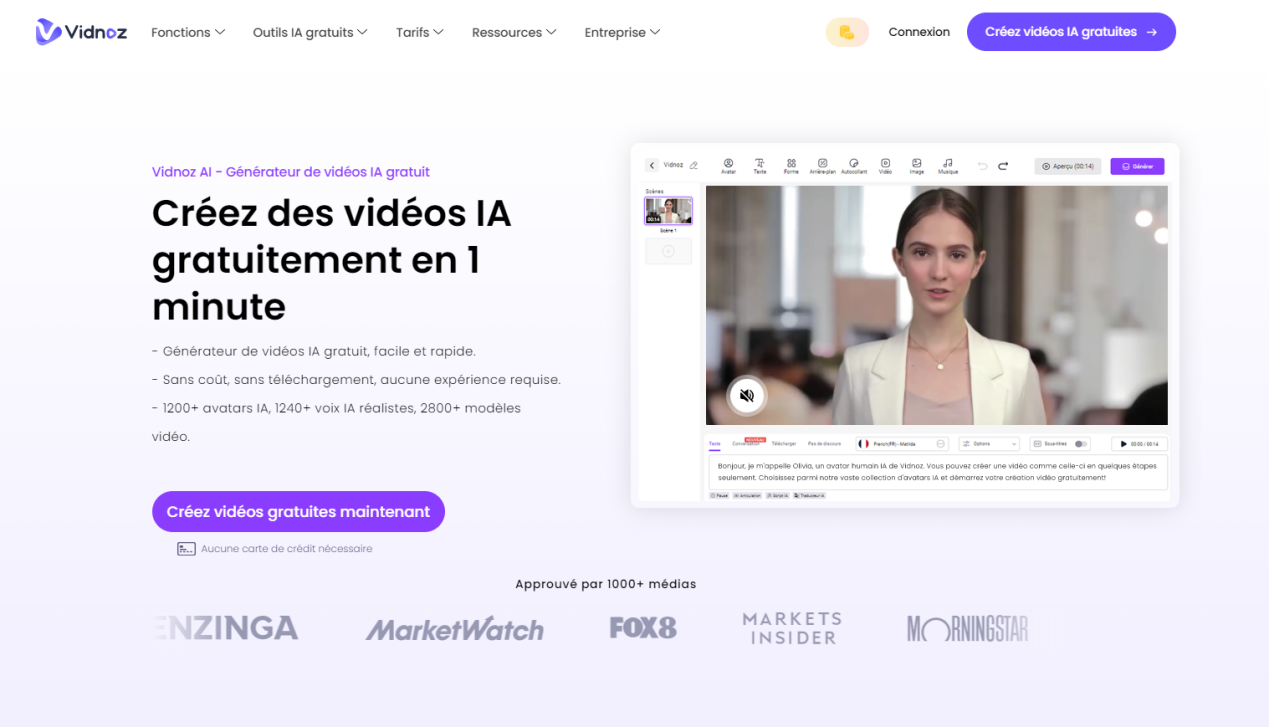1269x727 pixels.
Task: Click 'Créez vidéos gratuites maintenant' button
Action: pos(298,511)
